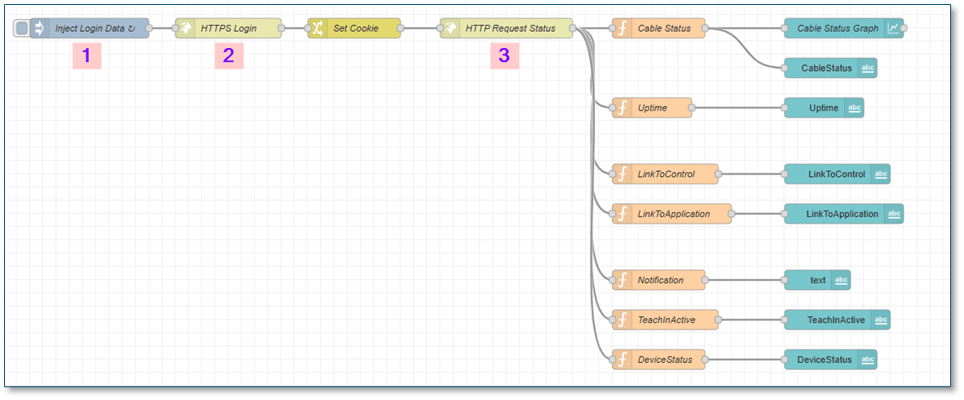The height and width of the screenshot is (400, 964).
Task: Click function icon of Notification node
Action: coord(622,280)
